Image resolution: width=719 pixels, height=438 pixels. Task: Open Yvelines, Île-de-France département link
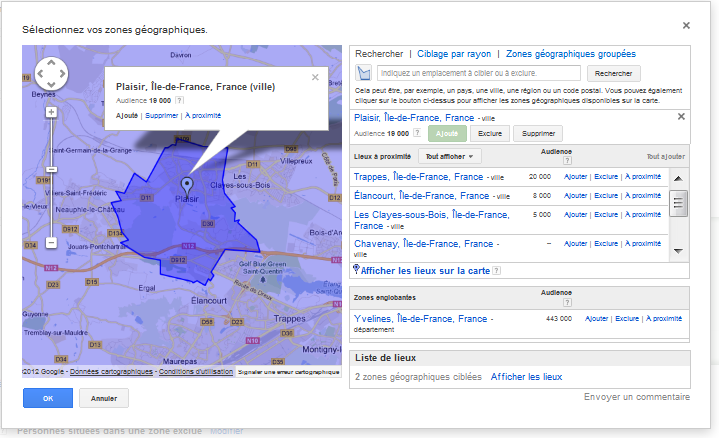(x=420, y=319)
